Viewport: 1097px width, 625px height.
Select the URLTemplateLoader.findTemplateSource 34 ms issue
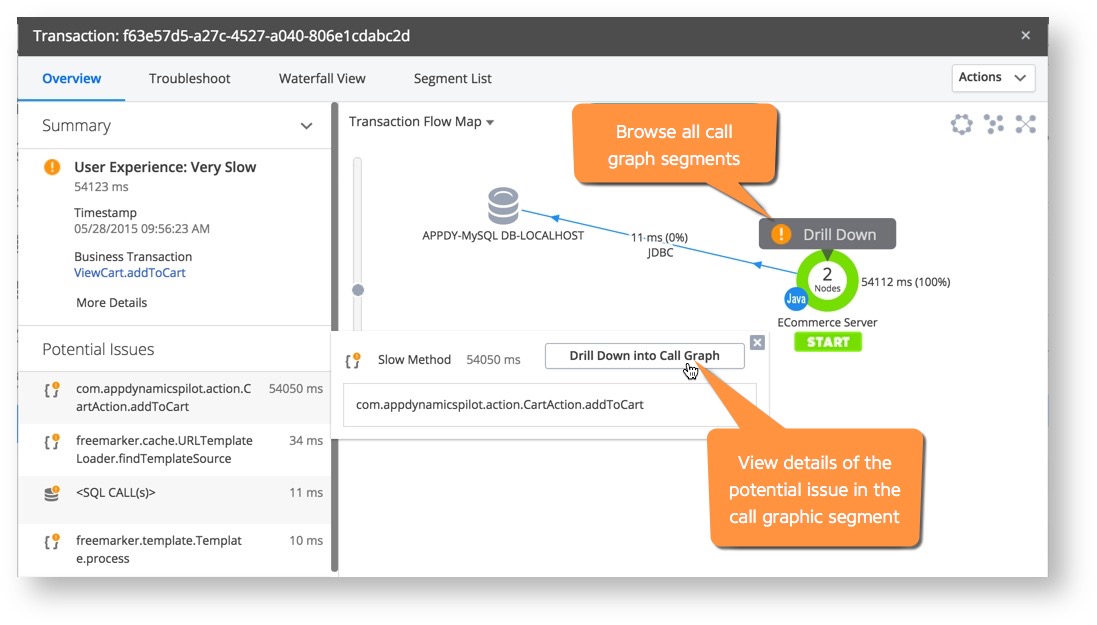175,449
